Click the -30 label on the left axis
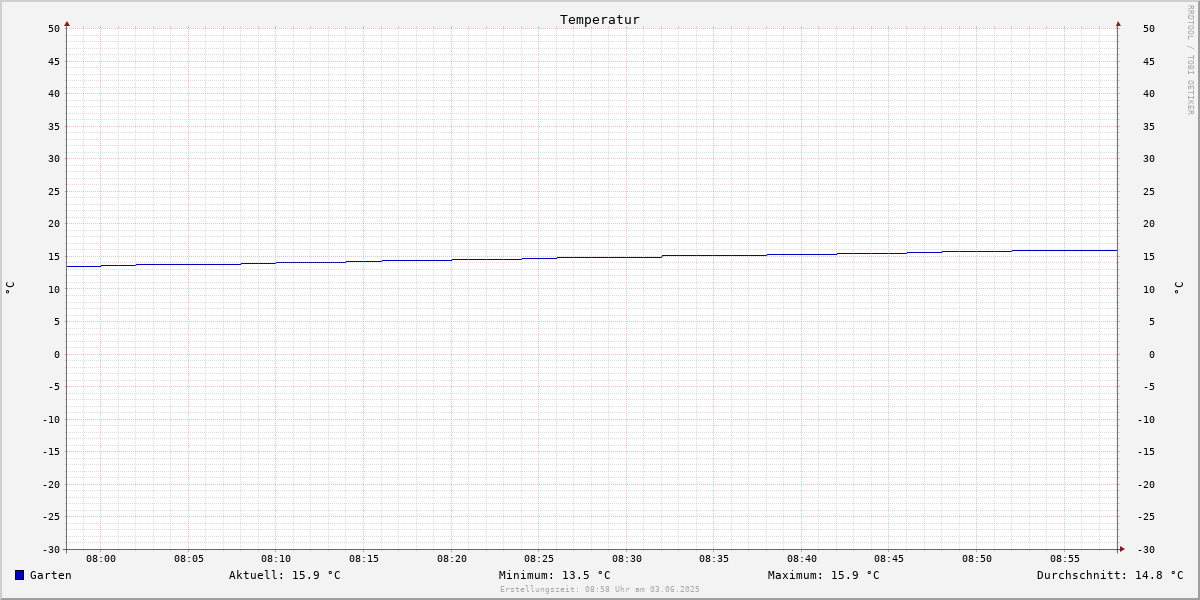Screen dimensions: 1200x600 (x=51, y=549)
